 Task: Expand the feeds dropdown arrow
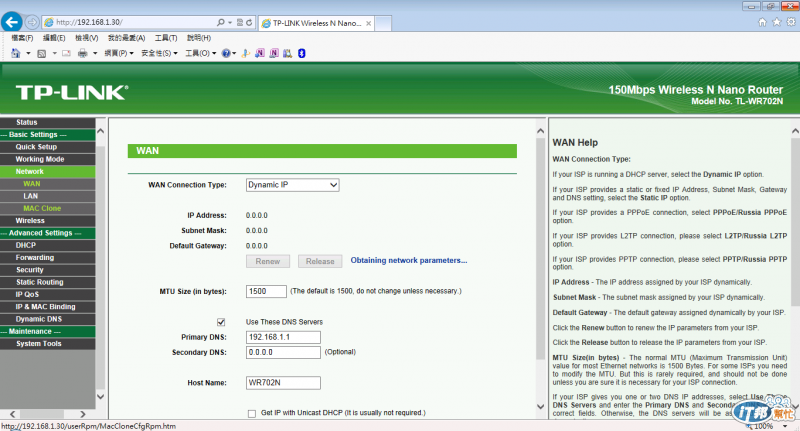point(54,53)
